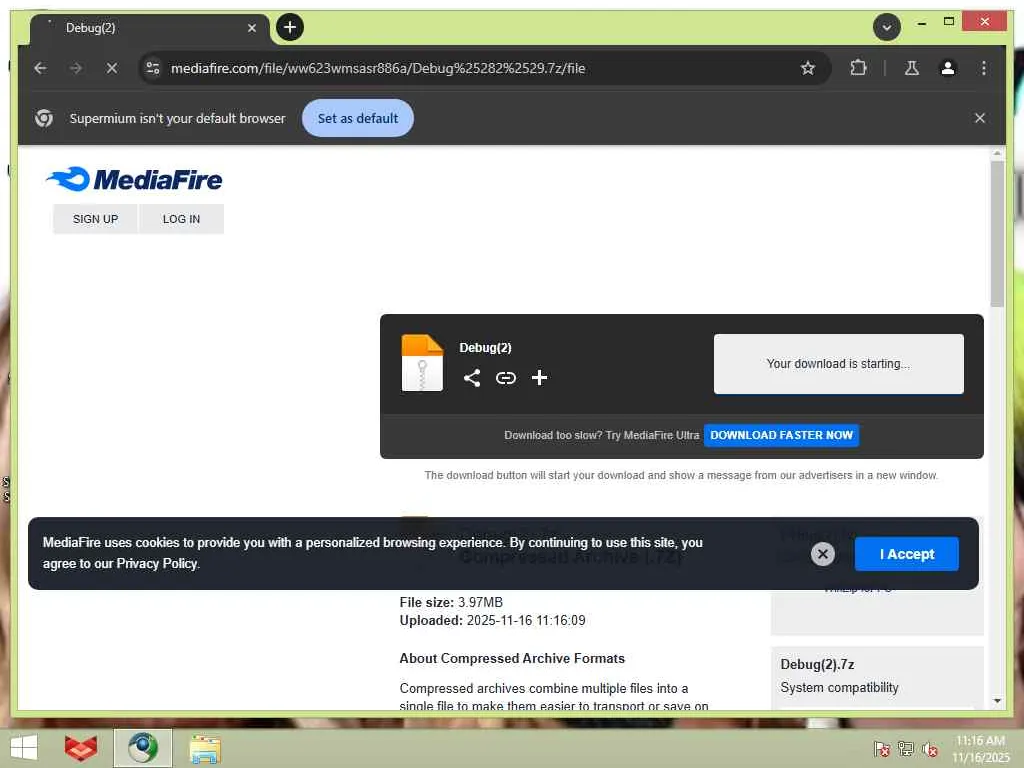Click the scrollbar up arrow
Viewport: 1024px width, 768px height.
[997, 153]
